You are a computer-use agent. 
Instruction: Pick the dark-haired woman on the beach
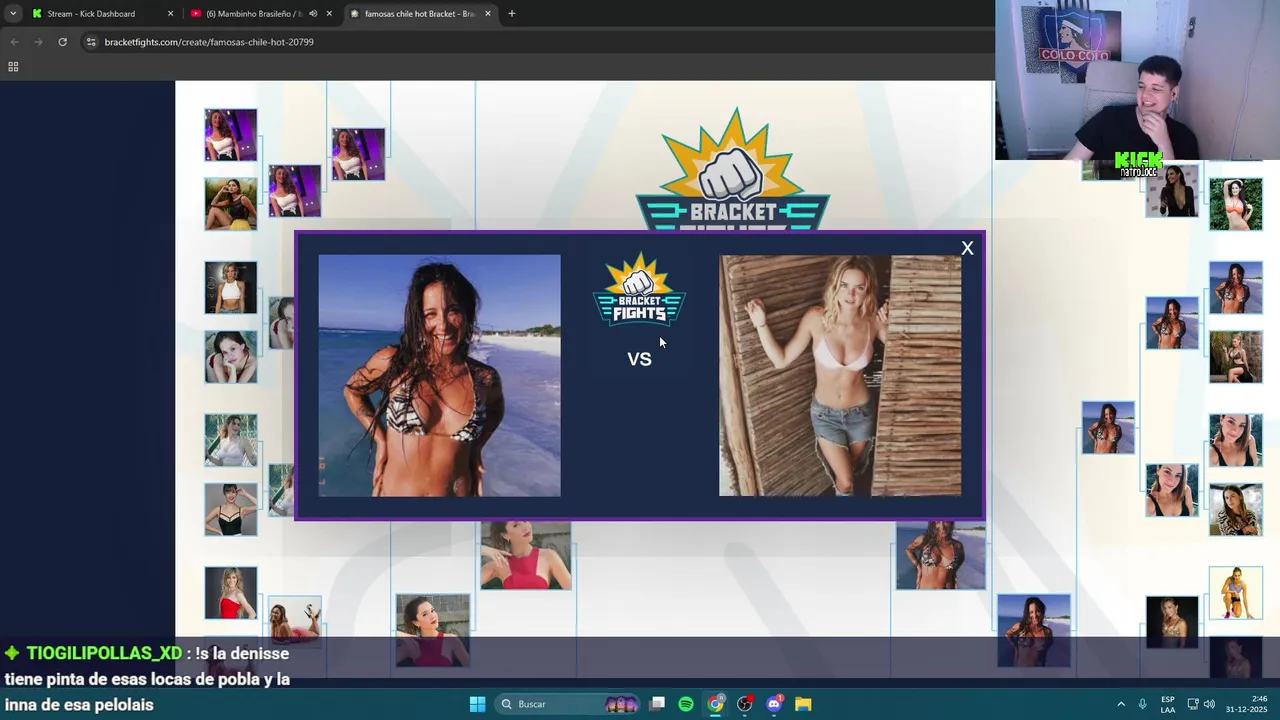pyautogui.click(x=439, y=375)
